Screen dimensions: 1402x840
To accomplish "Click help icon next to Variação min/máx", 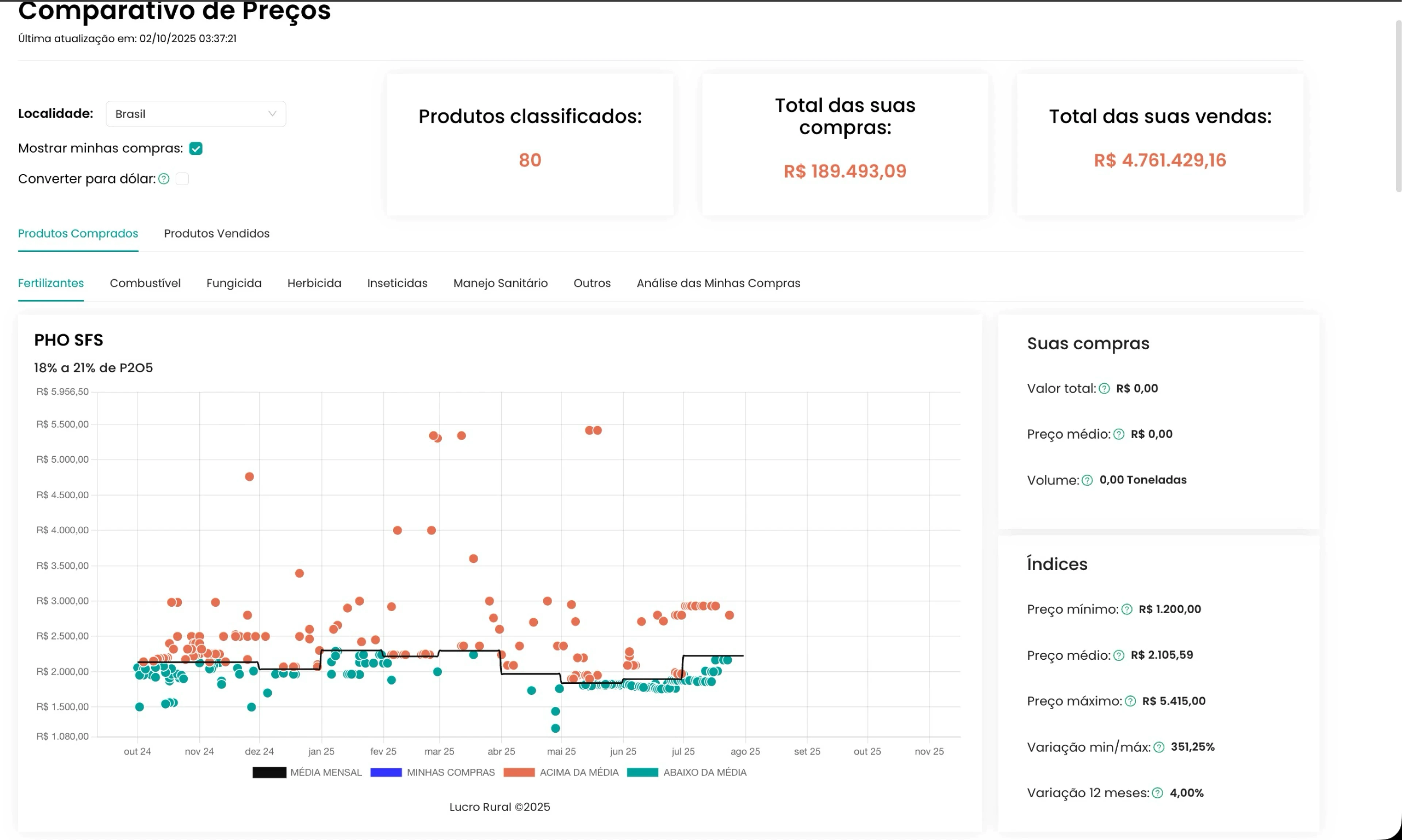I will 1158,747.
